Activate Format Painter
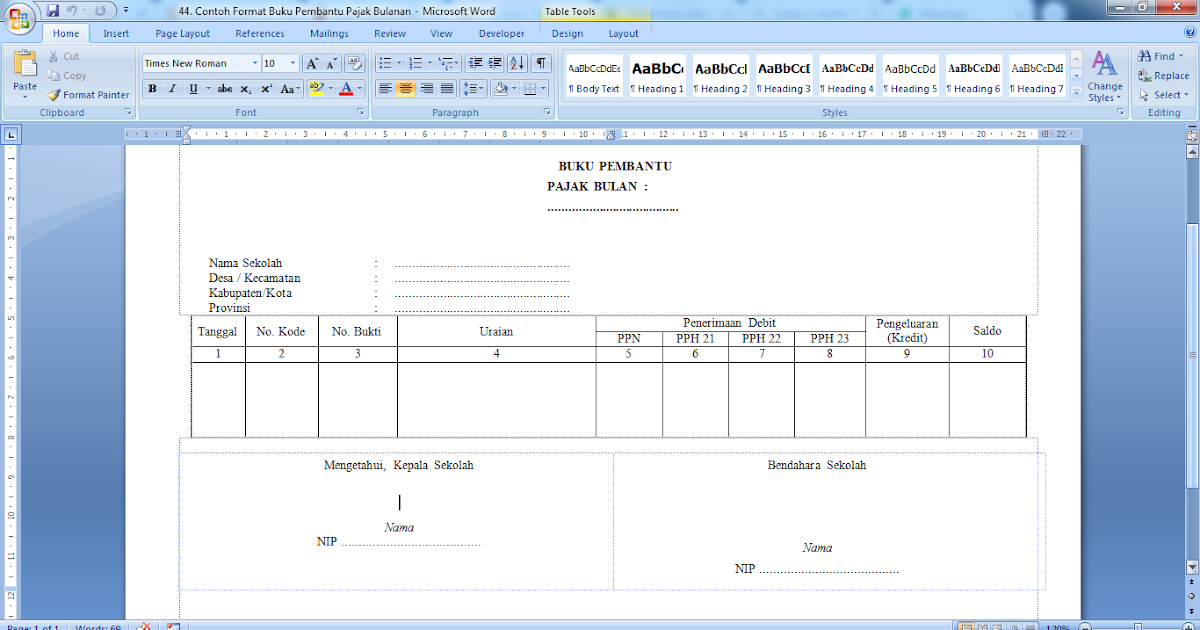 [88, 95]
